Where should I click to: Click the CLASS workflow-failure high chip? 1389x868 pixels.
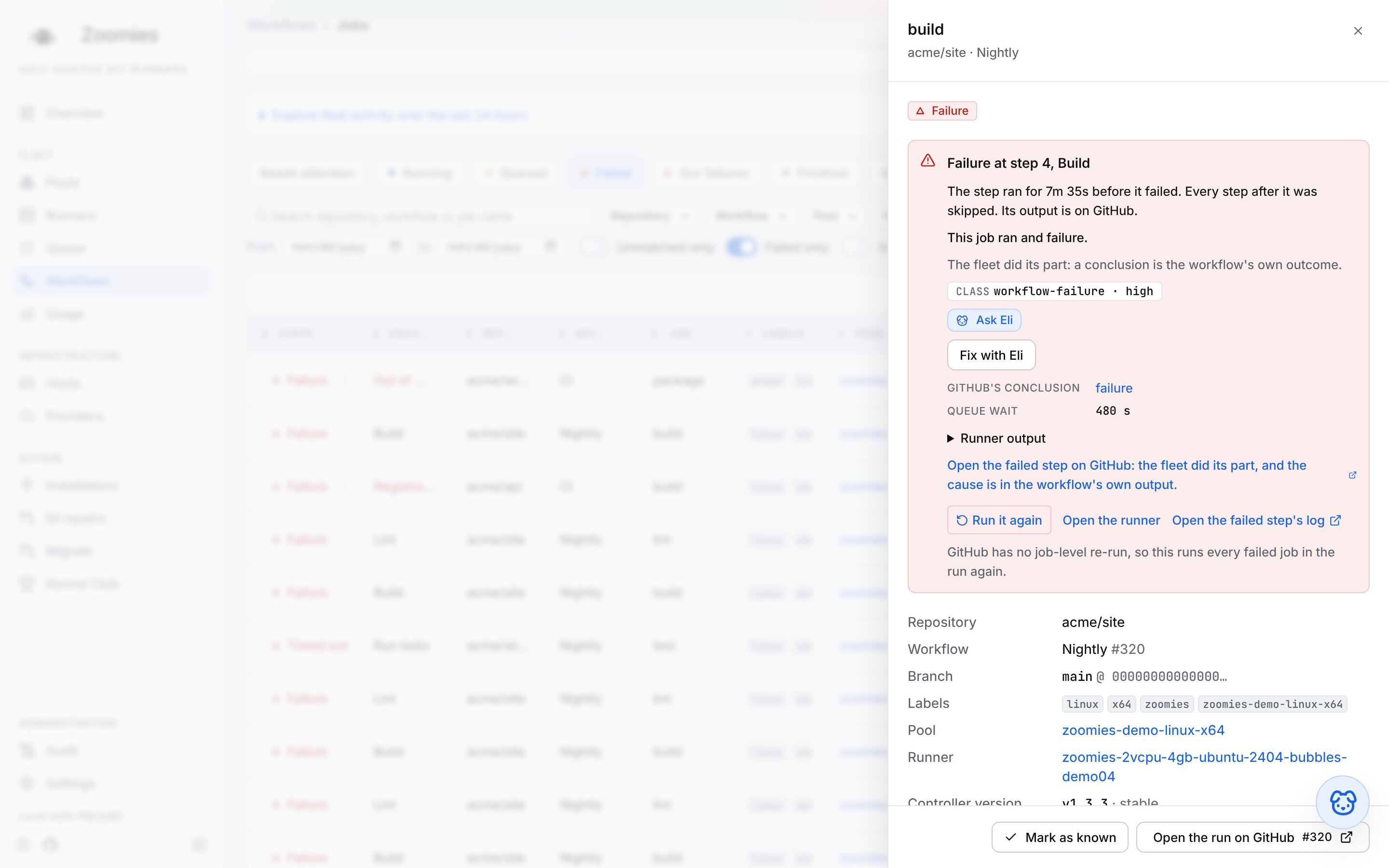click(1054, 291)
